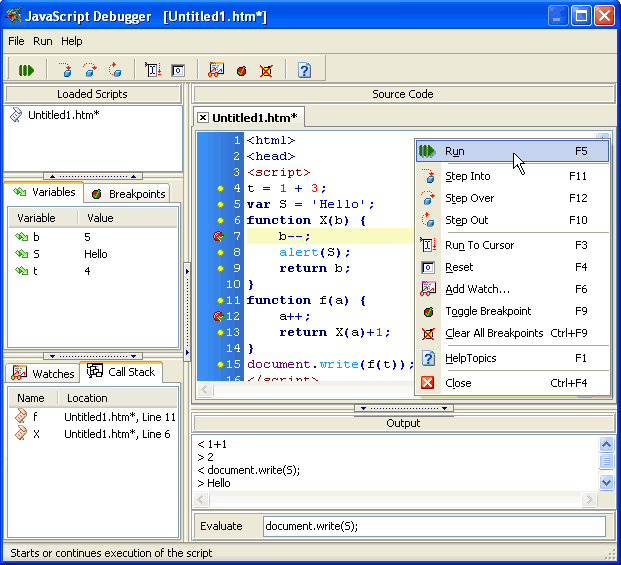621x565 pixels.
Task: Switch to the Breakpoints tab
Action: click(x=128, y=194)
